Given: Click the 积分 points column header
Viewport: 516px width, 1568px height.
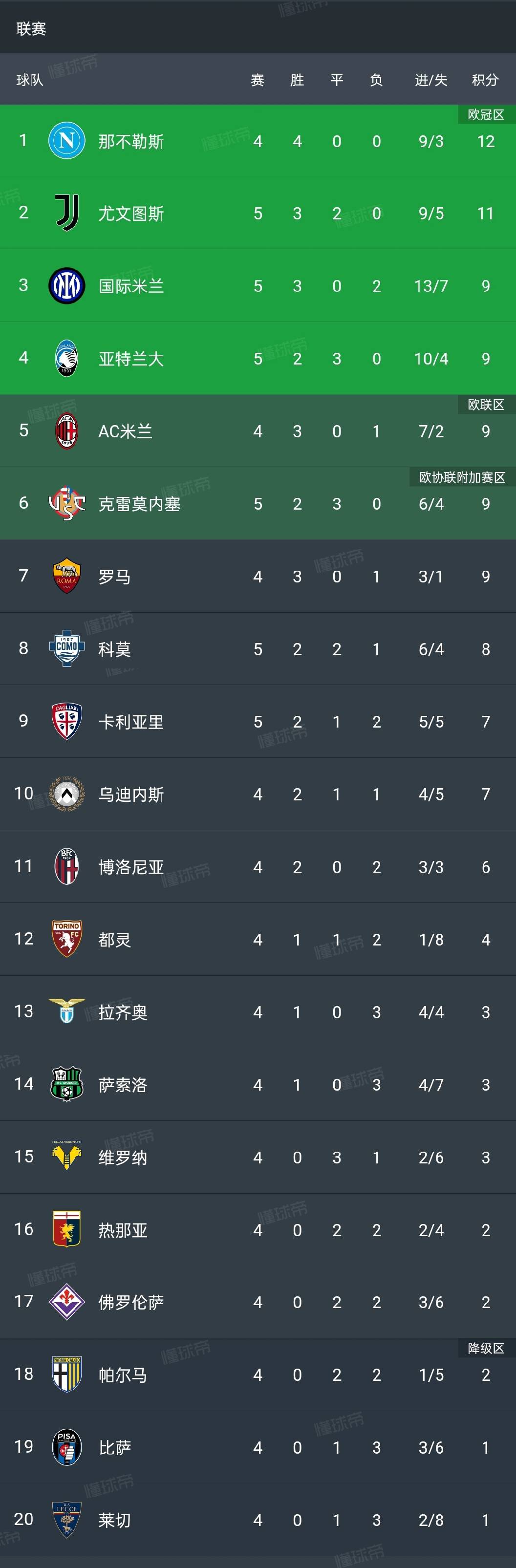Looking at the screenshot, I should coord(485,80).
